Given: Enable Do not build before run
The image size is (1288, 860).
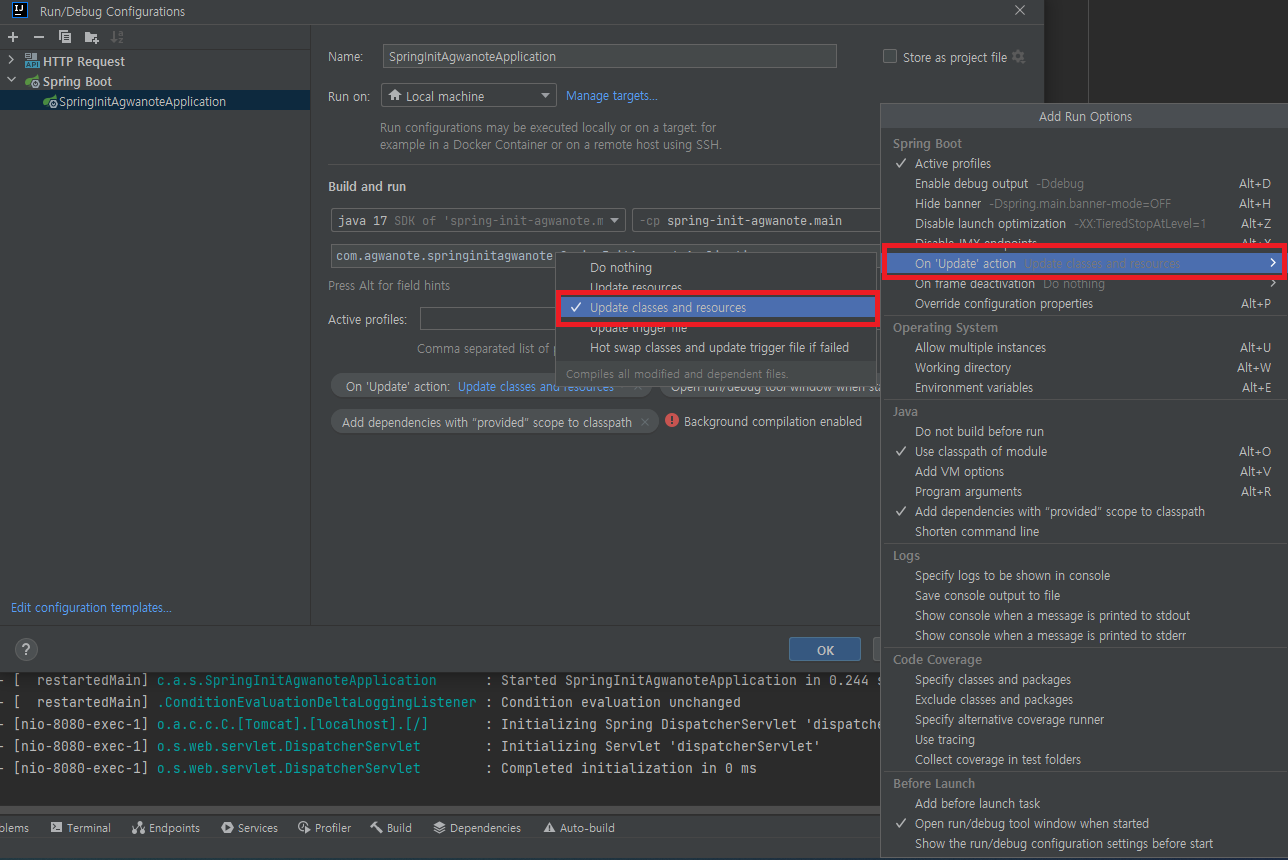Looking at the screenshot, I should point(1084,431).
